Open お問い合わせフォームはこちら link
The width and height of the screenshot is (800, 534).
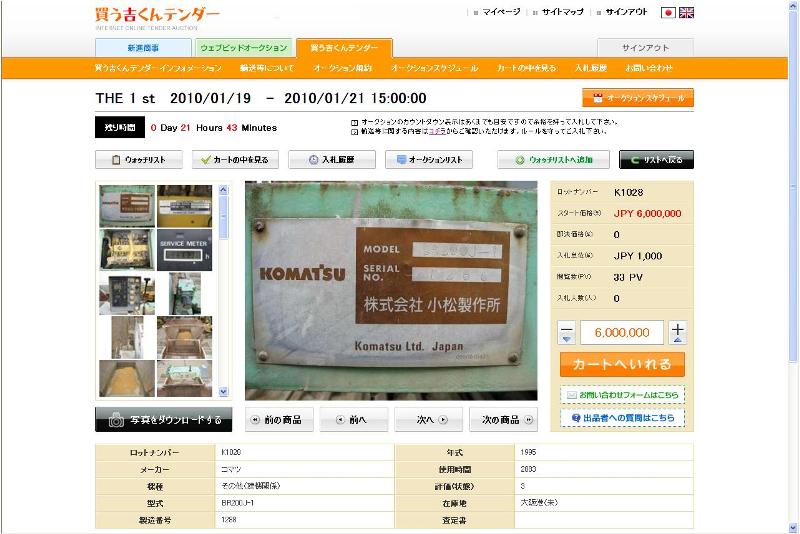[x=622, y=395]
